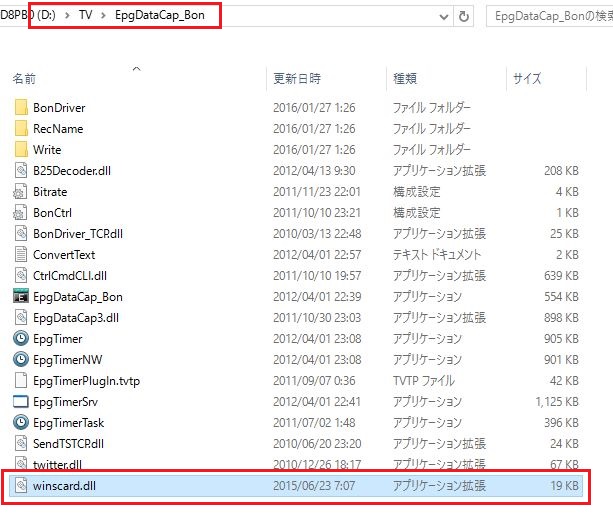Expand chevron after TV in path
Image resolution: width=613 pixels, height=516 pixels.
click(104, 16)
